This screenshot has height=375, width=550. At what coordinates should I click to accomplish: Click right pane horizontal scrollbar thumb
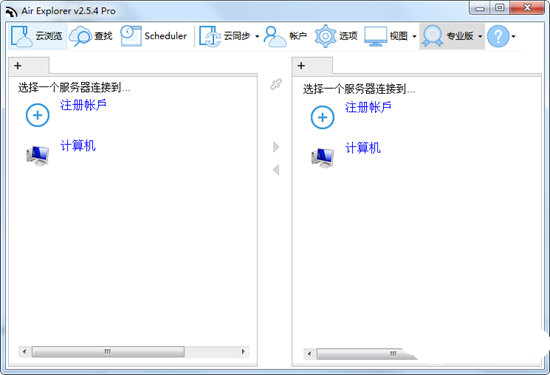pyautogui.click(x=367, y=354)
